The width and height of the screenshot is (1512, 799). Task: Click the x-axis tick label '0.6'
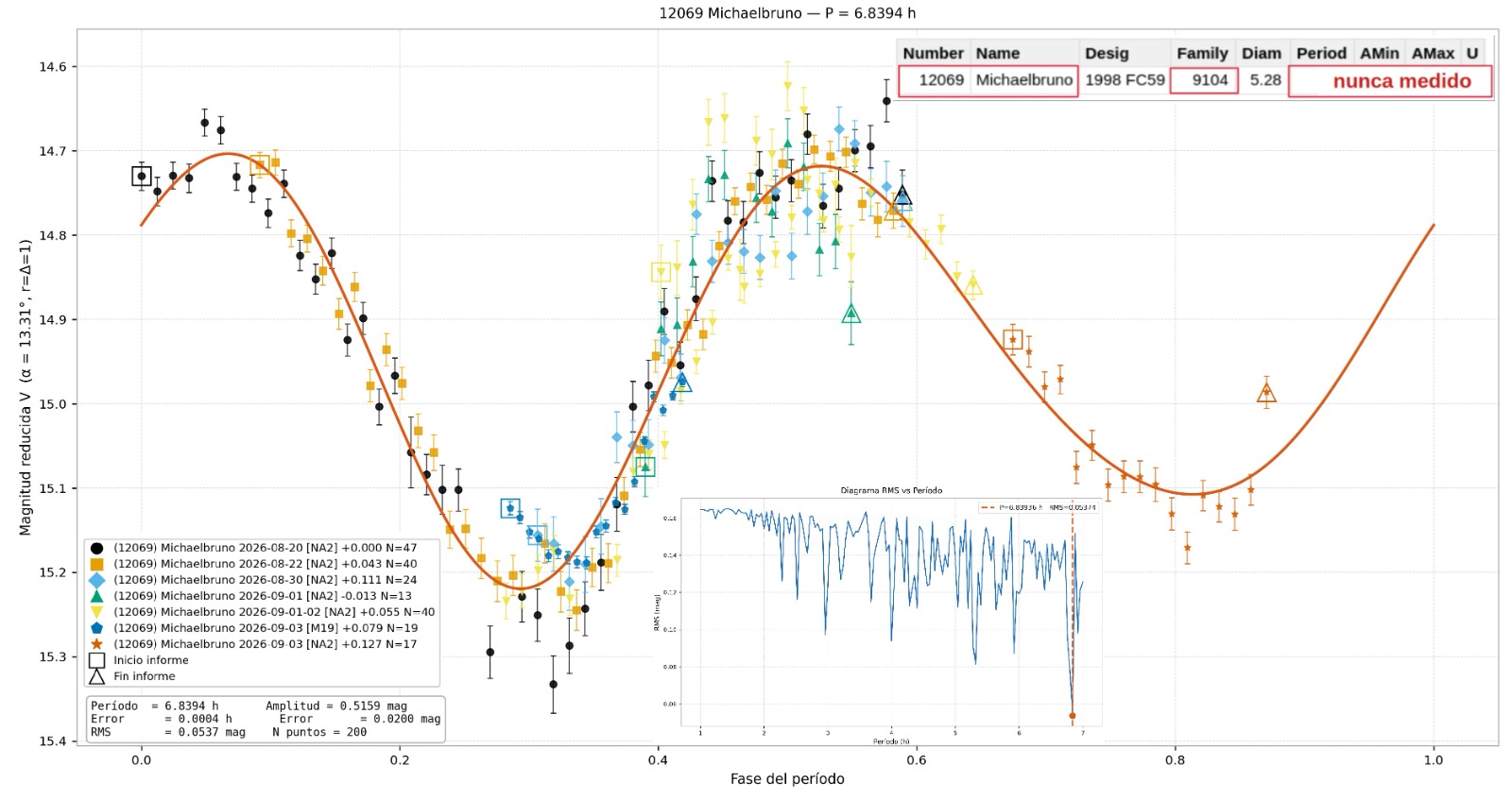click(917, 759)
